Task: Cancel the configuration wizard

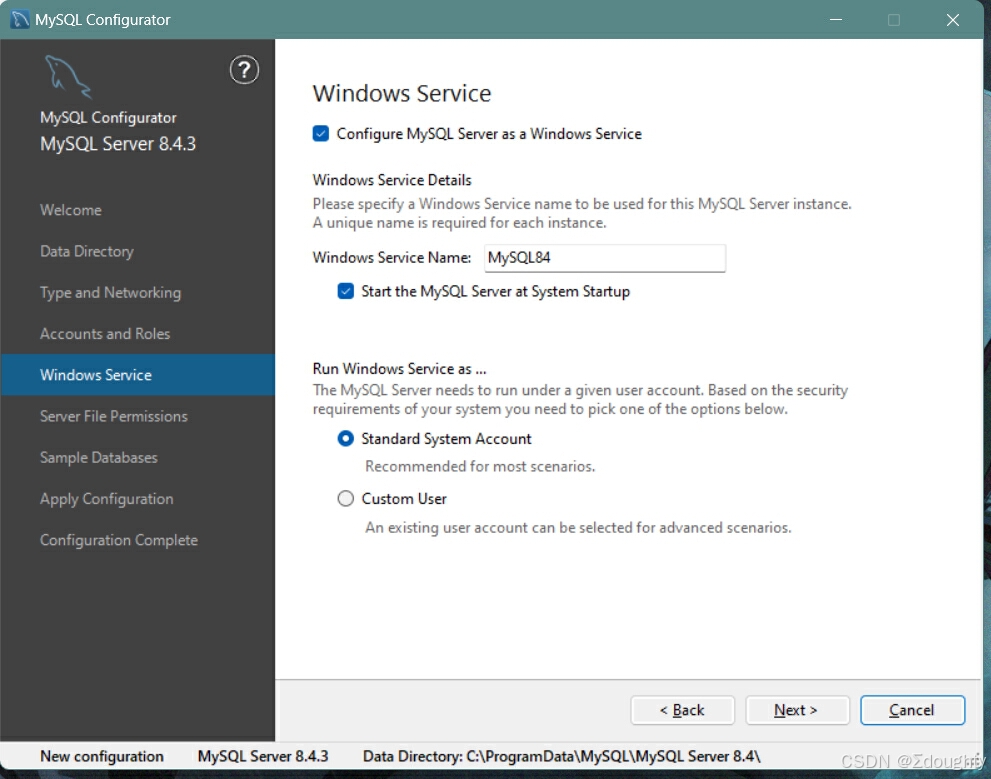Action: click(x=912, y=710)
